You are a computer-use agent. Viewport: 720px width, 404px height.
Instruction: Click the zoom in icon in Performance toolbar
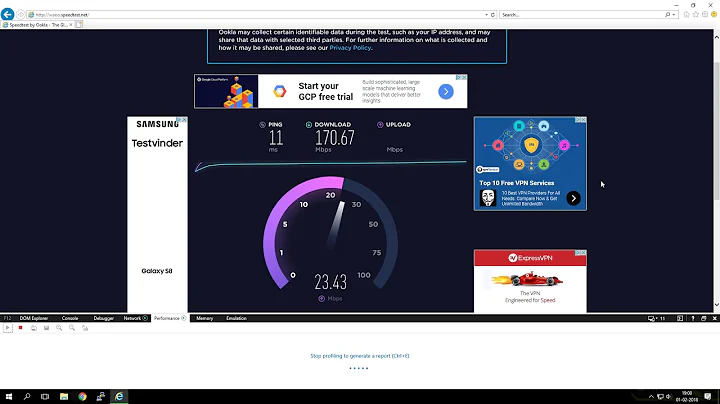click(x=59, y=328)
